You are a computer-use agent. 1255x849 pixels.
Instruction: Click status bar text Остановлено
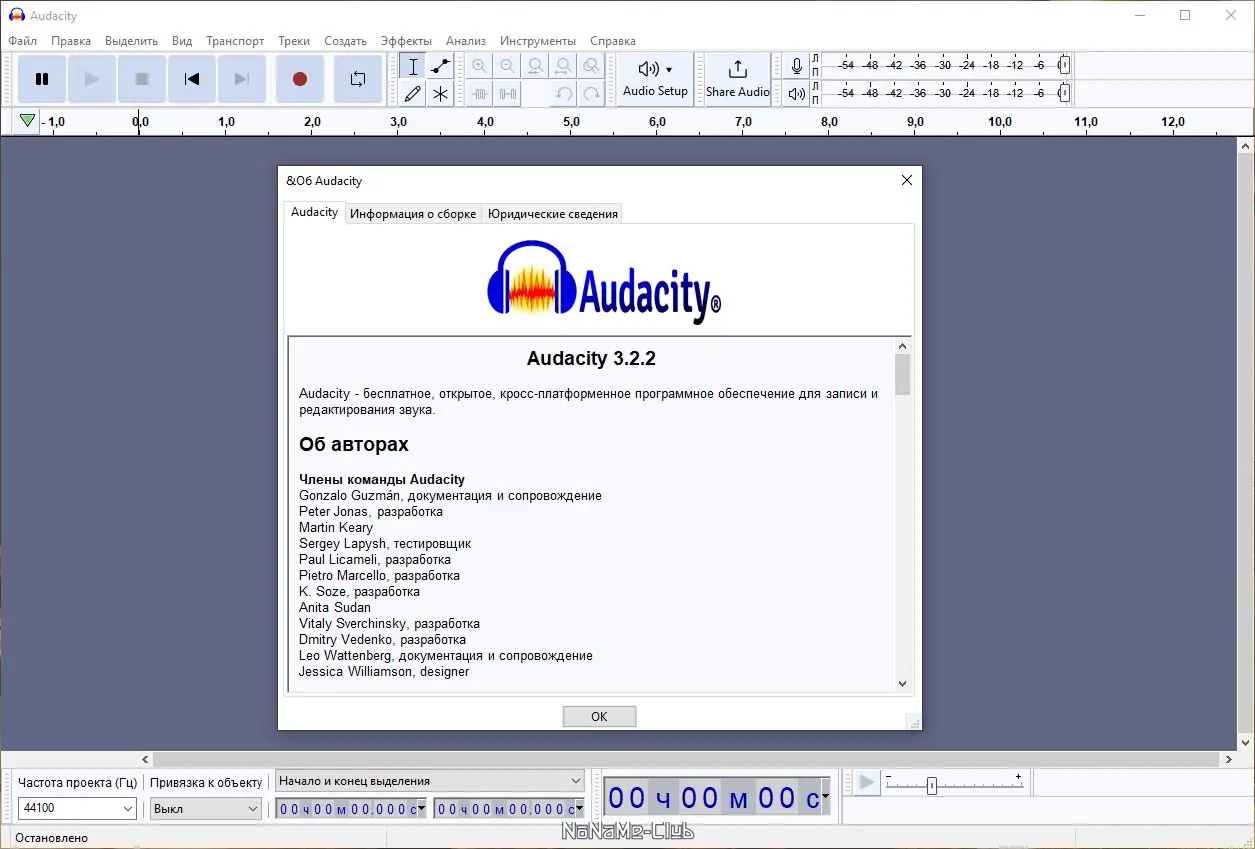pos(51,838)
